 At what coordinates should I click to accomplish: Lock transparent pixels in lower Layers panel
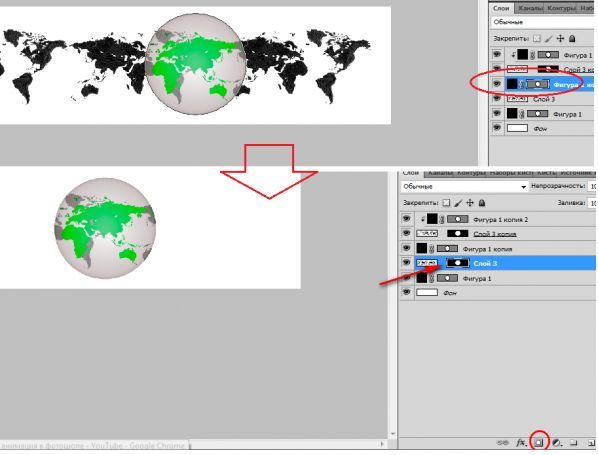tap(446, 203)
